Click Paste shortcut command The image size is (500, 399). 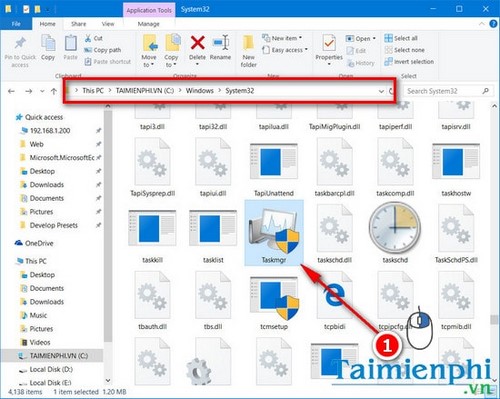tap(107, 62)
